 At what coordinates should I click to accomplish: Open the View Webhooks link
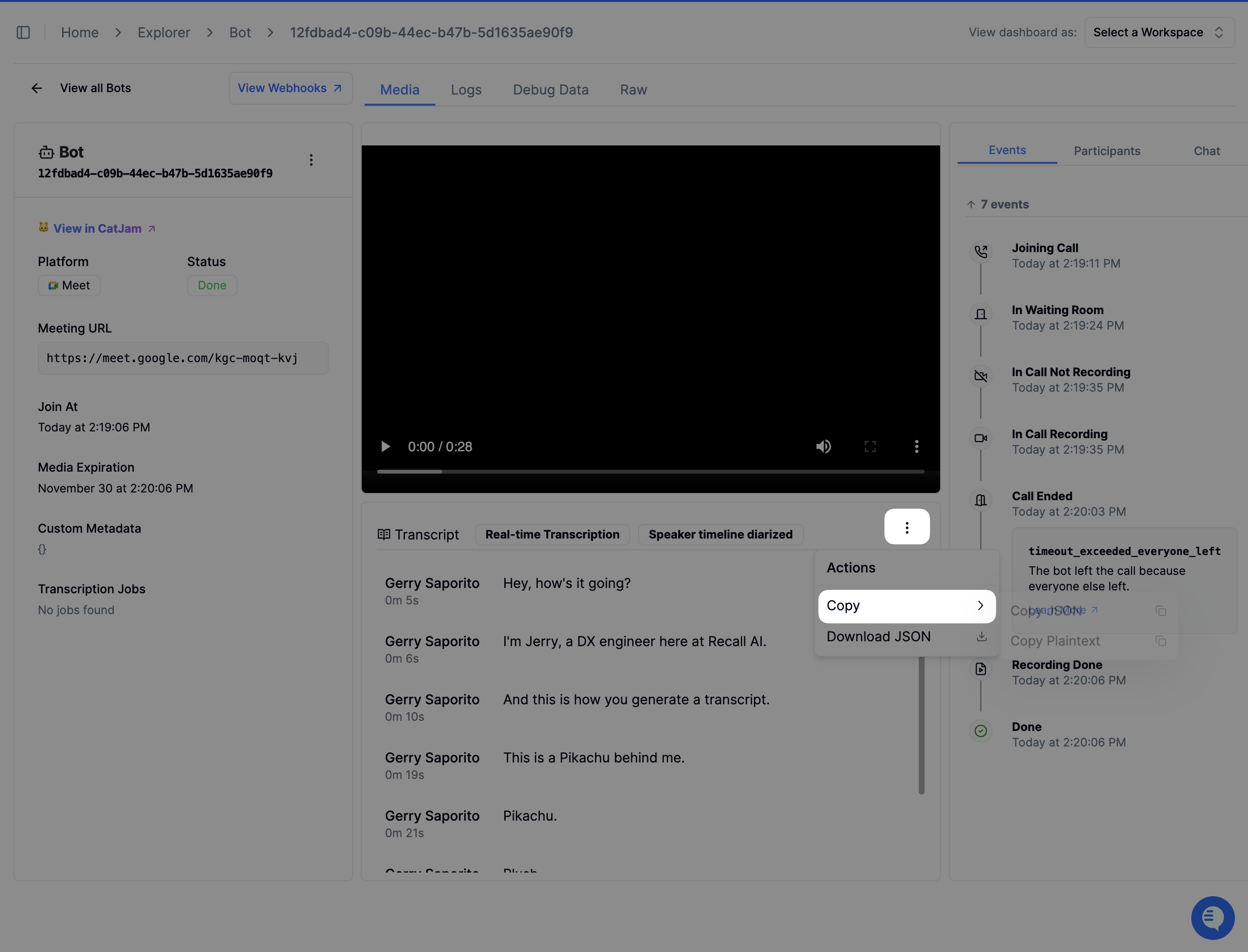[289, 88]
